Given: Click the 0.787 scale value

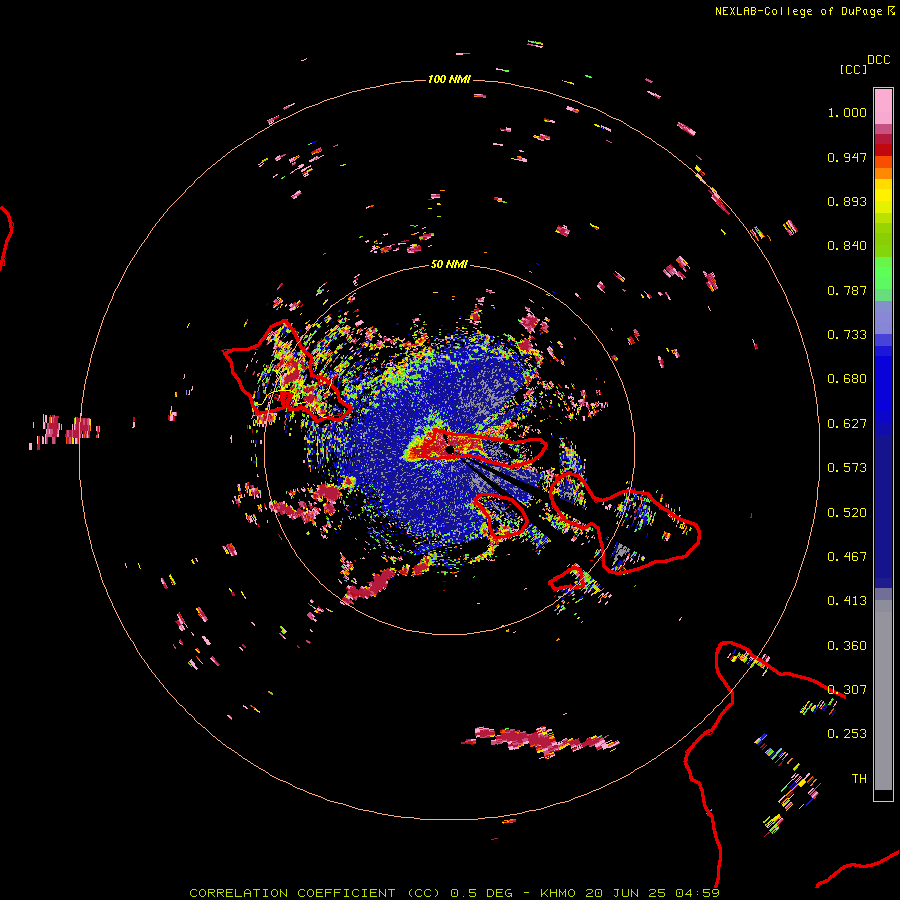Looking at the screenshot, I should coord(847,290).
